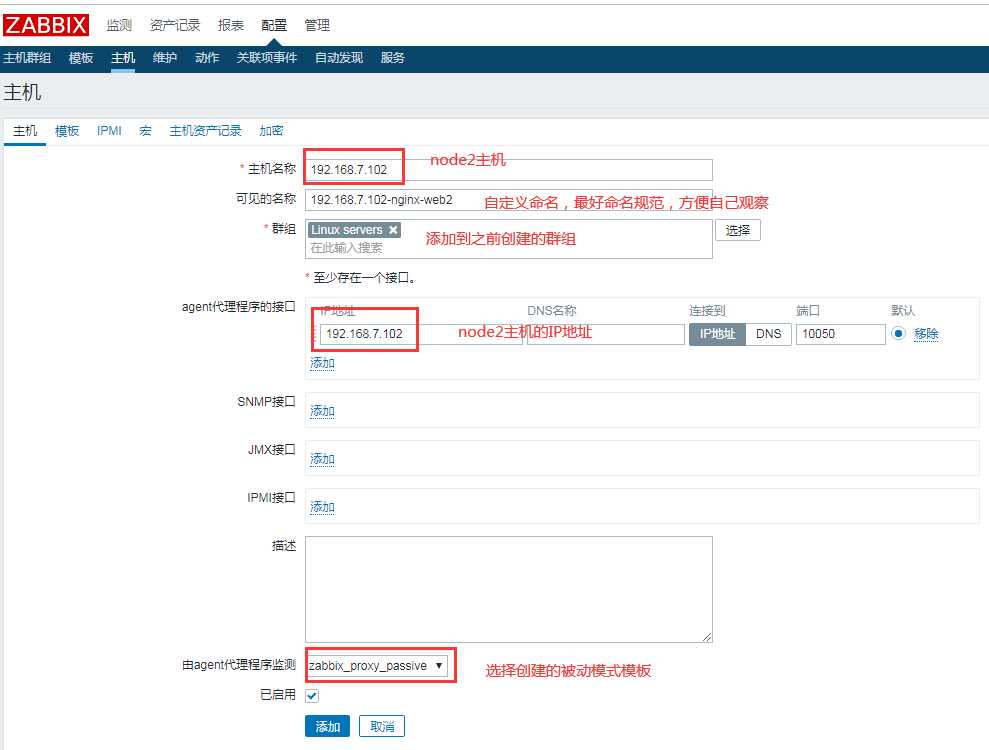
Task: Add JMX interface via 添加 link
Action: coord(322,459)
